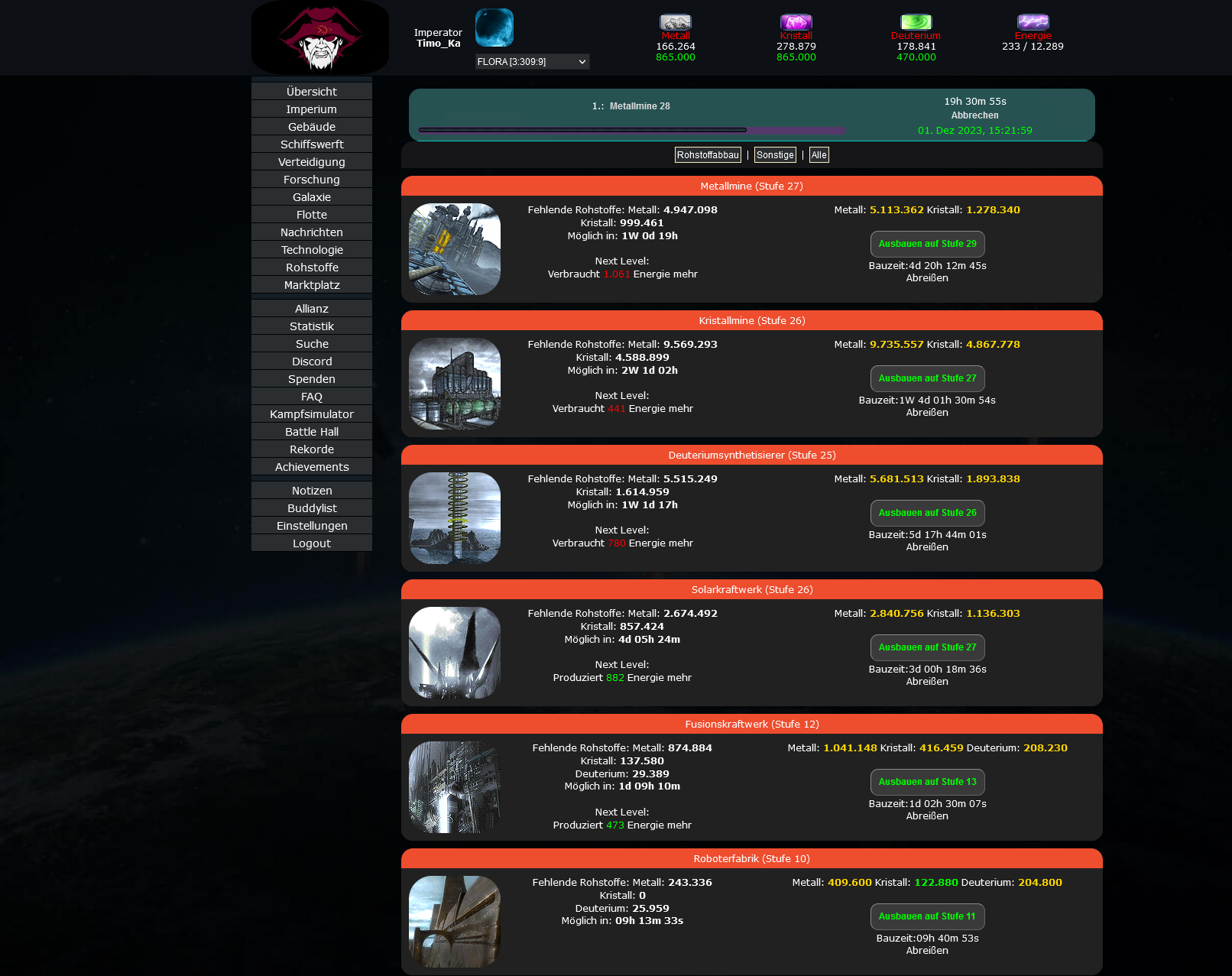Open the Solarkraftwerk building image
The image size is (1232, 976).
pyautogui.click(x=455, y=653)
